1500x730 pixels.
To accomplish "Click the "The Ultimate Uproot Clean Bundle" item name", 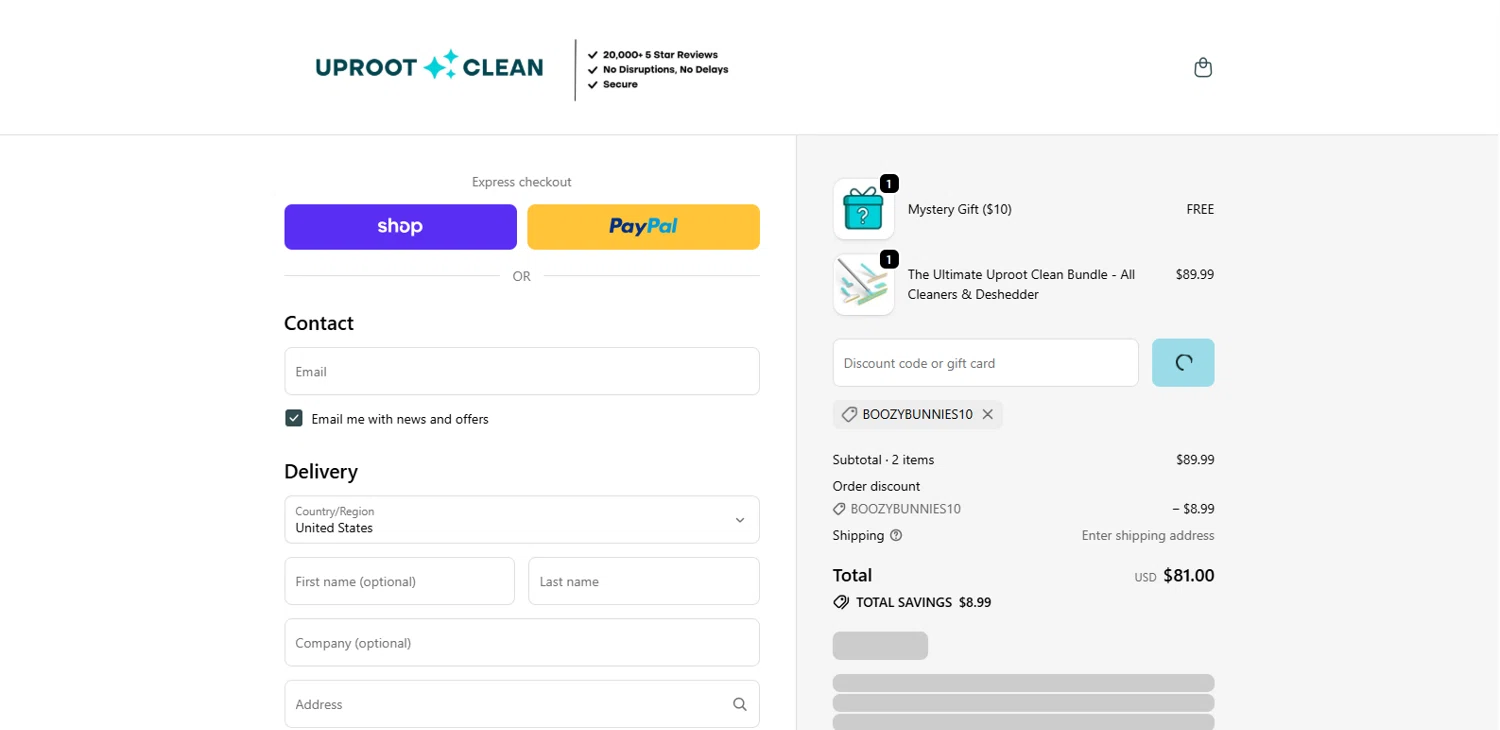I will [x=1021, y=284].
